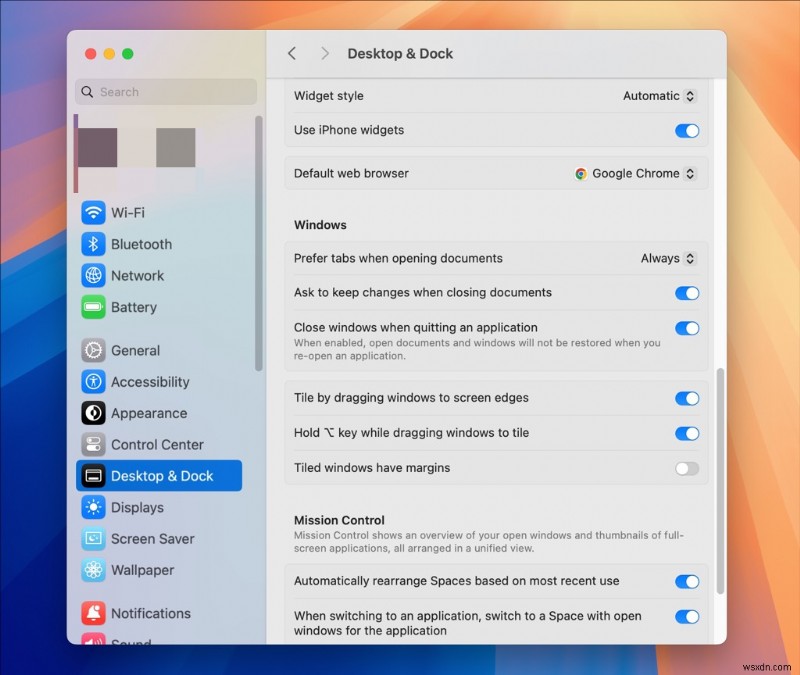Screen dimensions: 800x675
Task: Select Accessibility in the sidebar
Action: (159, 382)
